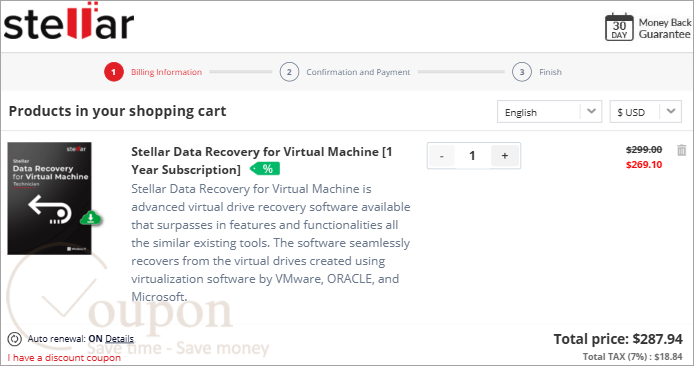Open auto renewal Details link
This screenshot has height=366, width=694.
click(120, 339)
